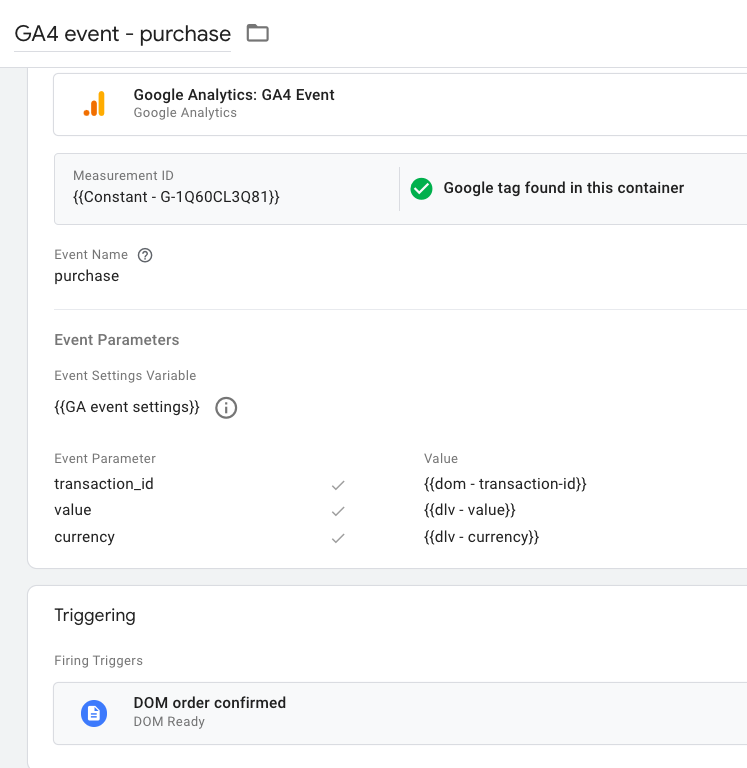Click the green checkmark Google tag found icon
The height and width of the screenshot is (768, 747).
tap(421, 189)
